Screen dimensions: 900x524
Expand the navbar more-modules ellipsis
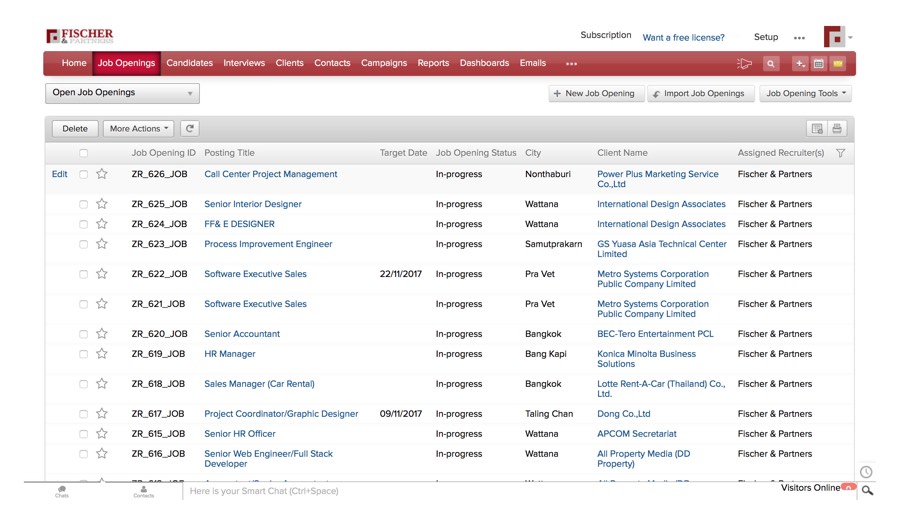click(571, 64)
